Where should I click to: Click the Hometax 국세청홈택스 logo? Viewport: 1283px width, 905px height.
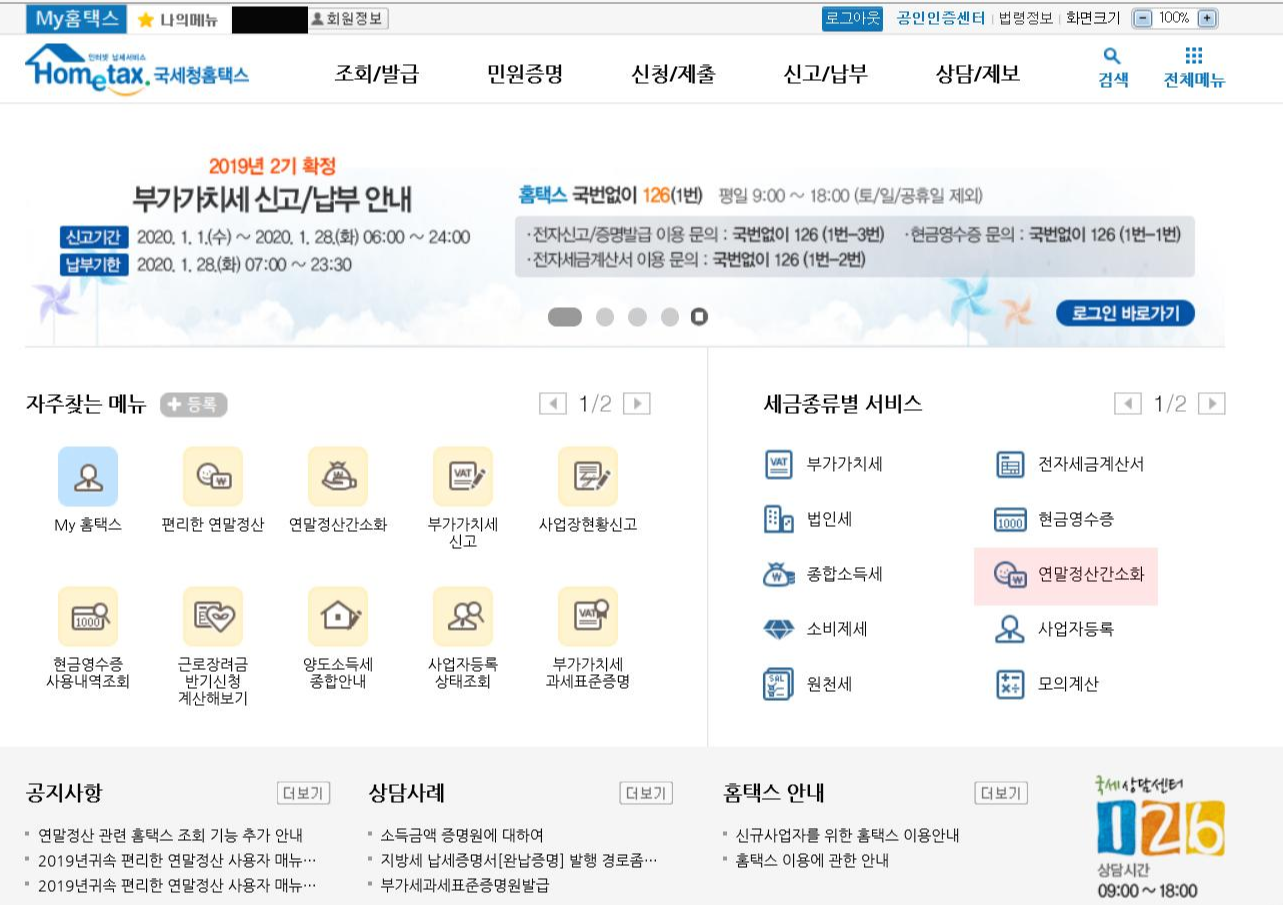pyautogui.click(x=137, y=70)
